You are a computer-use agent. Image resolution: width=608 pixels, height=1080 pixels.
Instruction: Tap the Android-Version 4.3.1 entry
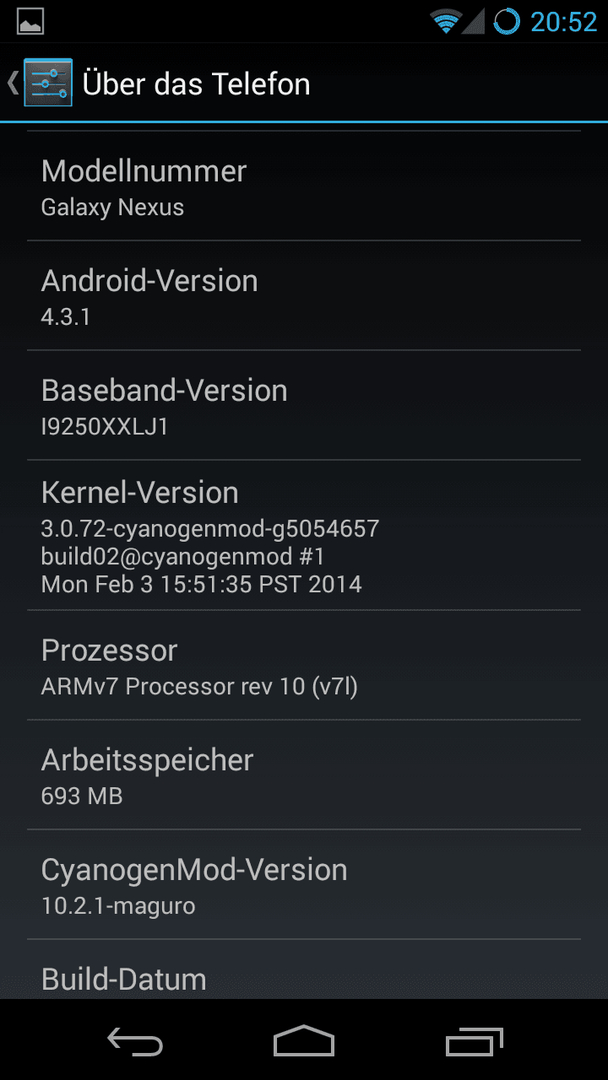point(304,295)
